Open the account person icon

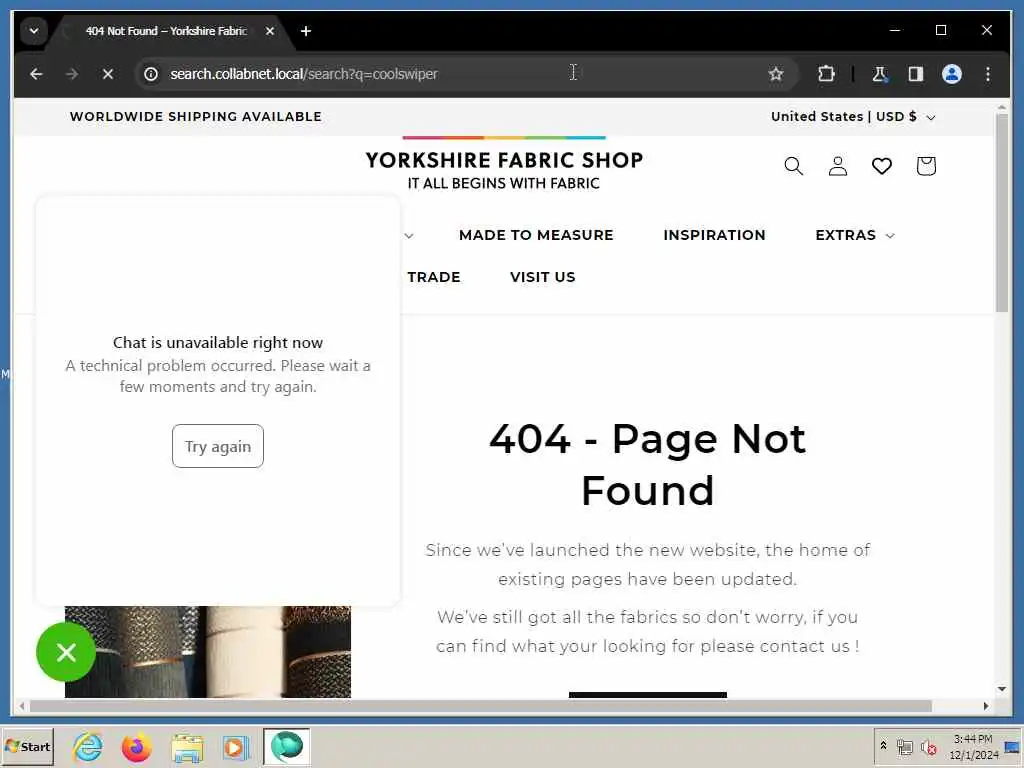837,166
